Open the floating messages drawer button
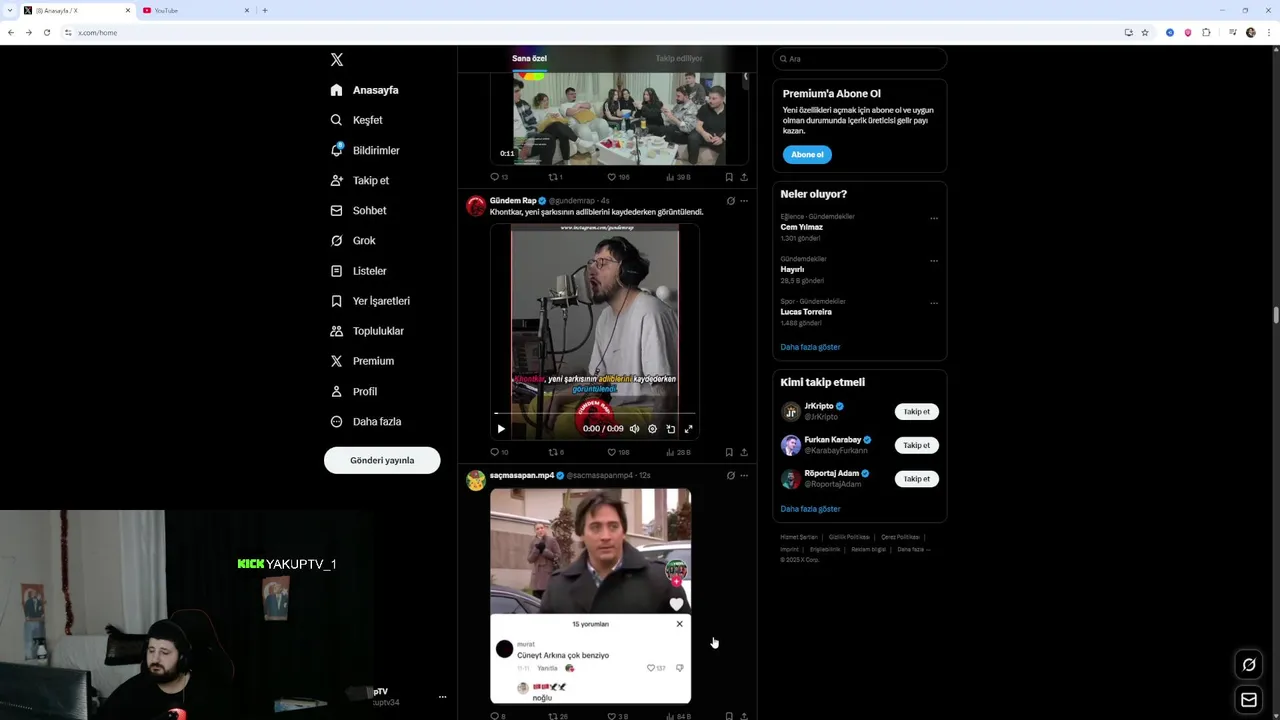Screen dimensions: 1280x720 tap(1249, 700)
